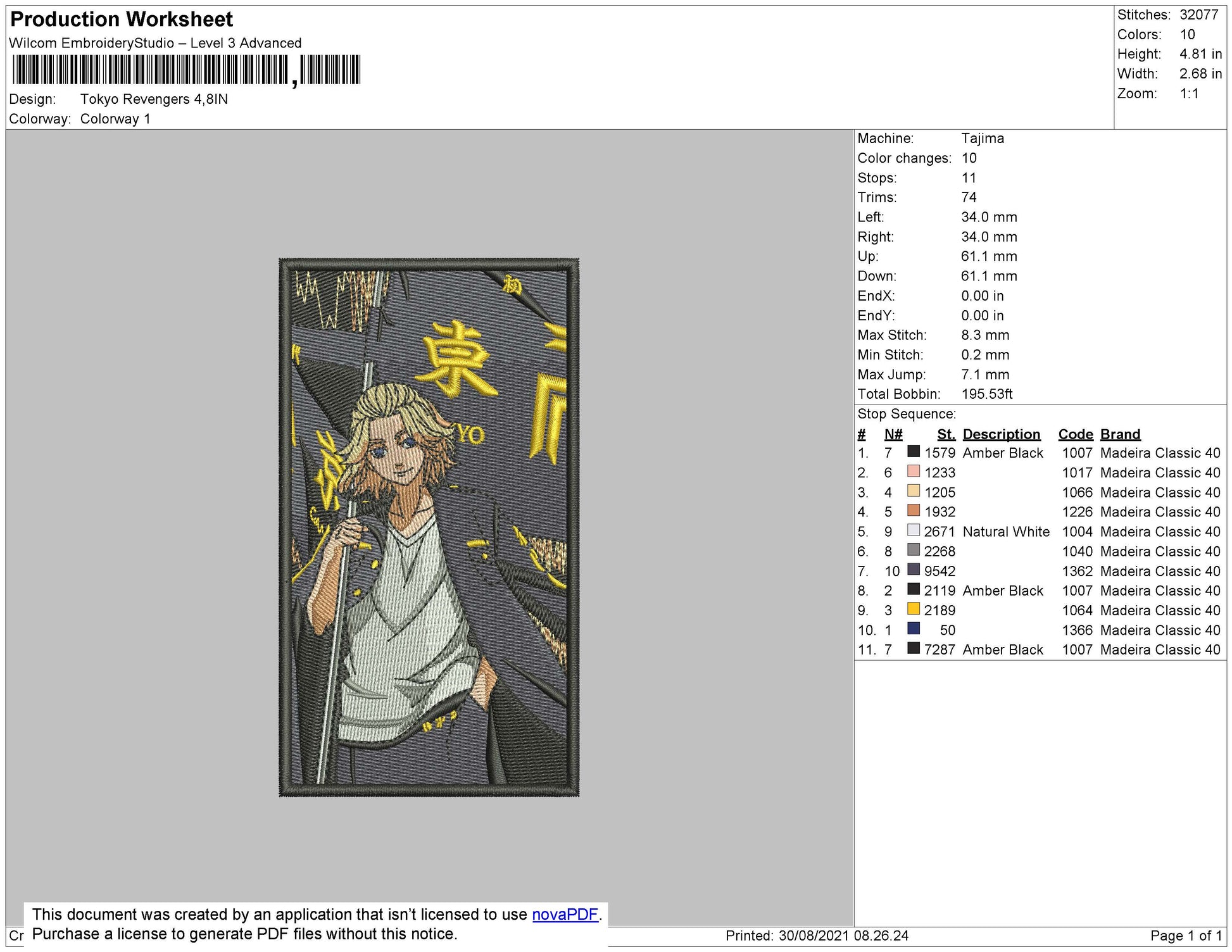
Task: Click the 'Printed: 30/08/2021 08.26.24' timestamp
Action: pyautogui.click(x=817, y=936)
